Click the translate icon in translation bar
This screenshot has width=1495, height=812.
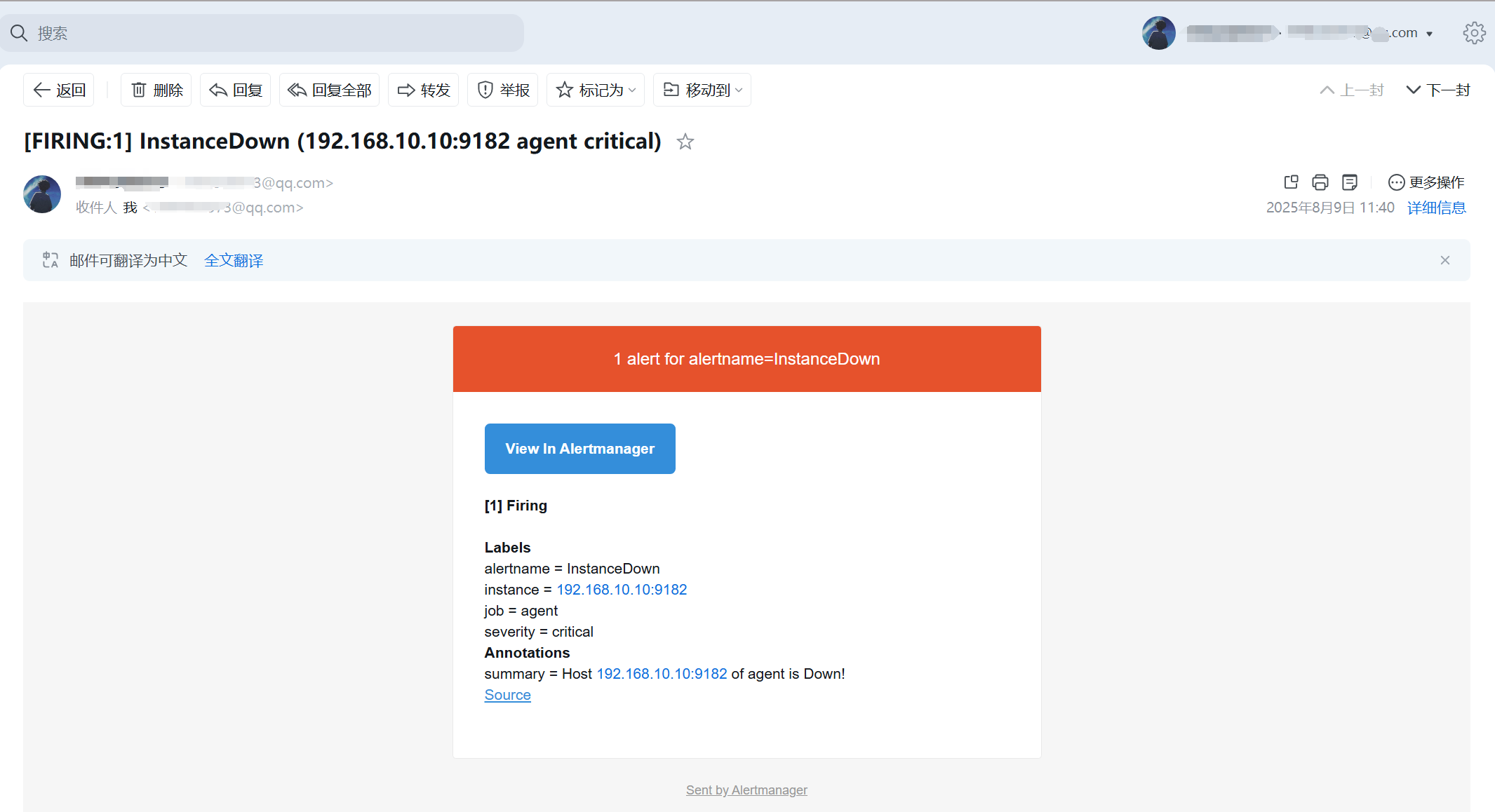(x=50, y=260)
